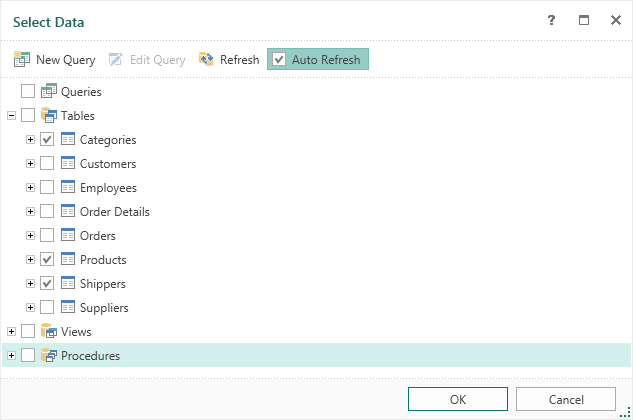Select the Suppliers tree item
The width and height of the screenshot is (633, 420).
tap(104, 308)
